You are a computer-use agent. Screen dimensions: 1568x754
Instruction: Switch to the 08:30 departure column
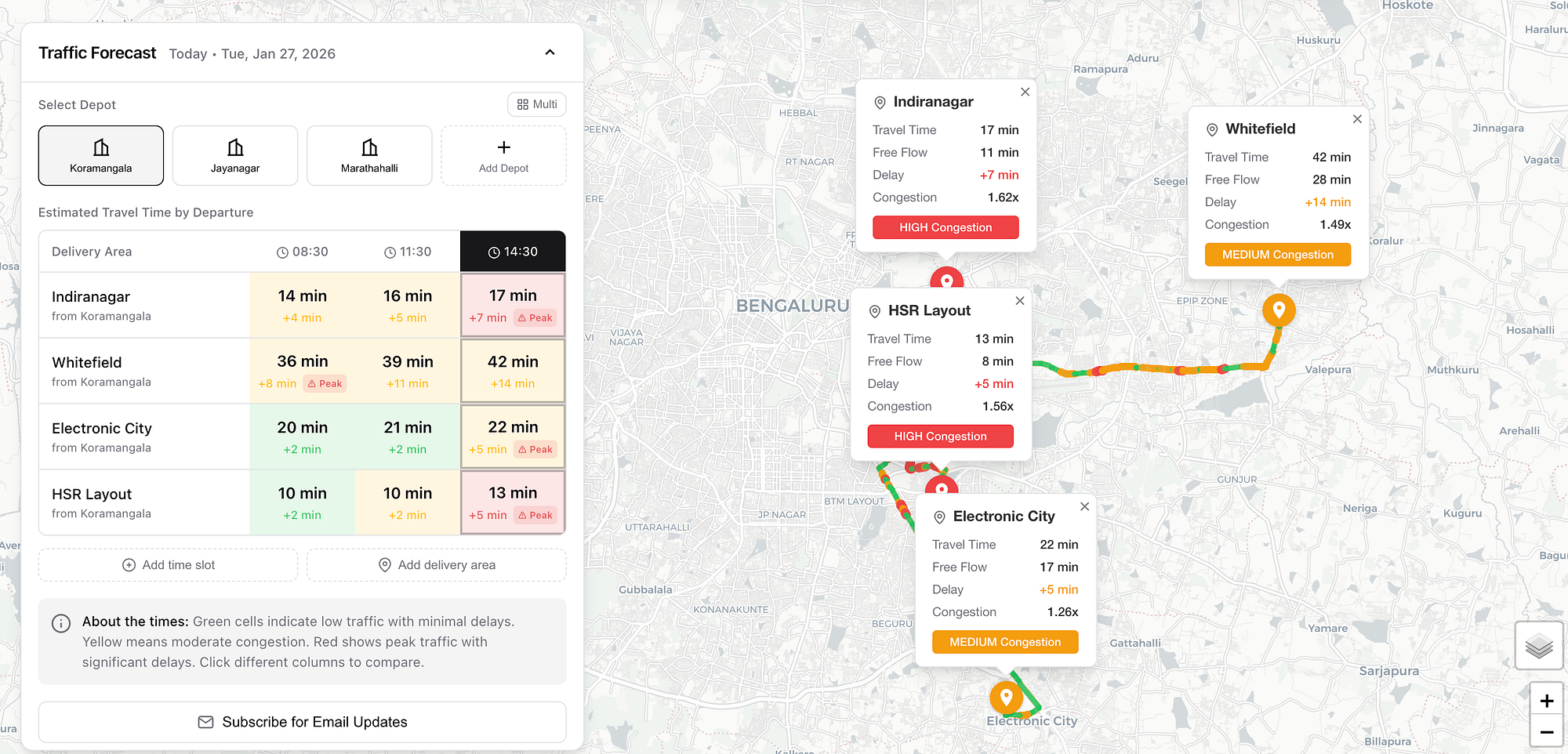coord(303,252)
